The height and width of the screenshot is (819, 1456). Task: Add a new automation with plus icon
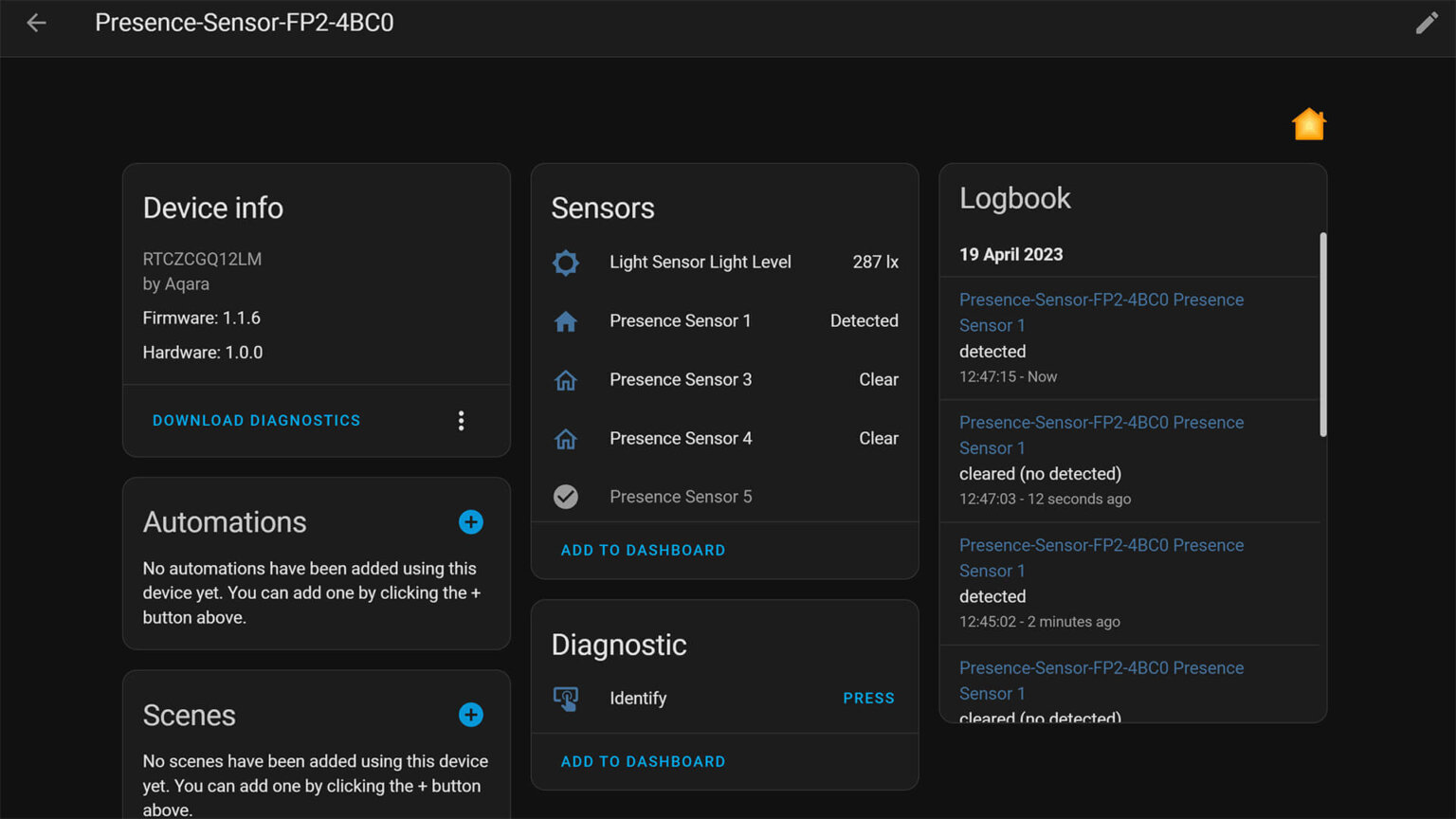[x=471, y=522]
